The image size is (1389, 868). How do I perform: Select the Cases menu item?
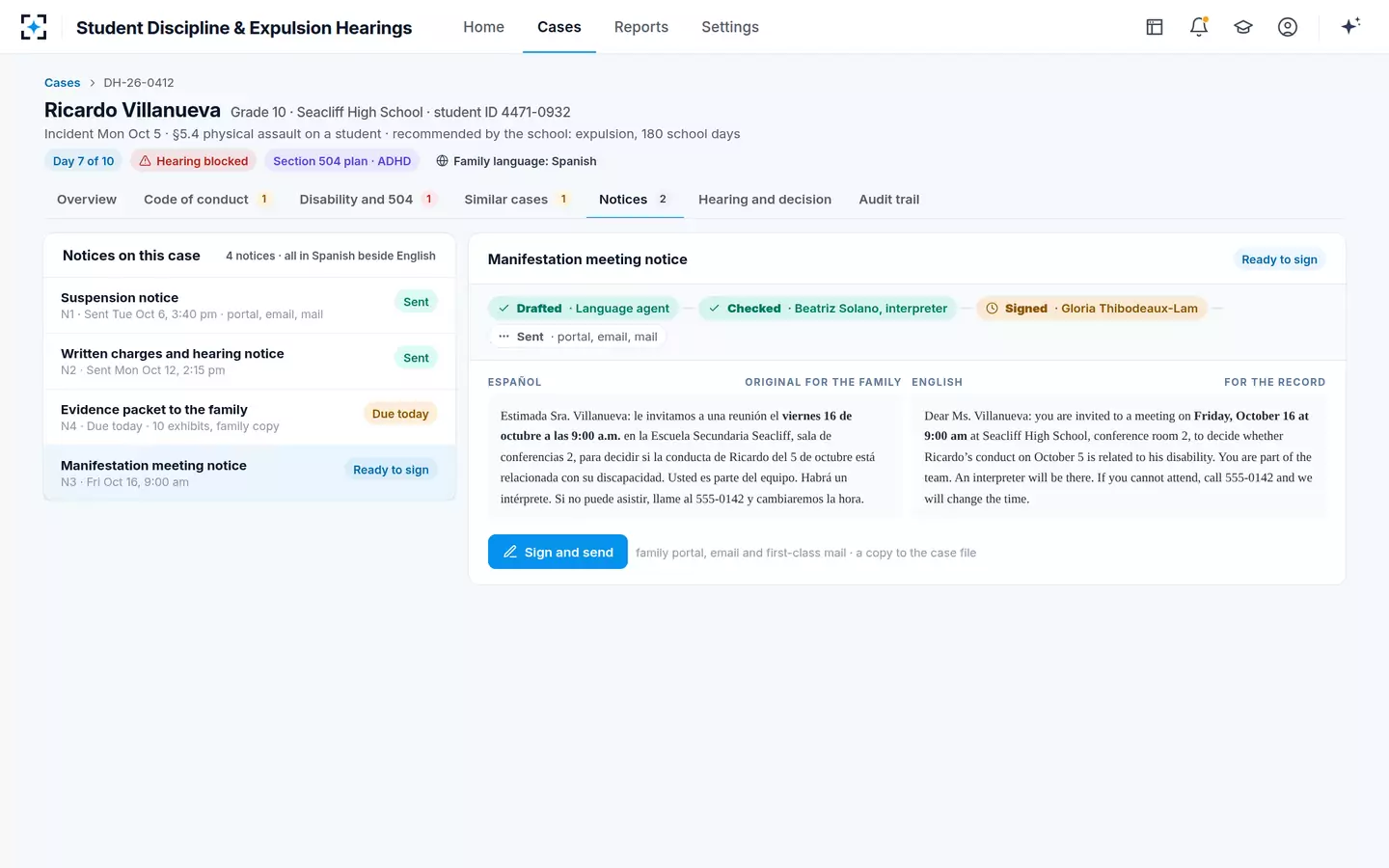[x=559, y=27]
